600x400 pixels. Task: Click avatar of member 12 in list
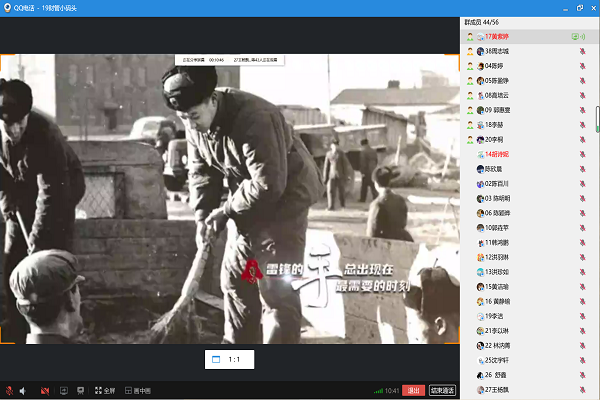[481, 258]
